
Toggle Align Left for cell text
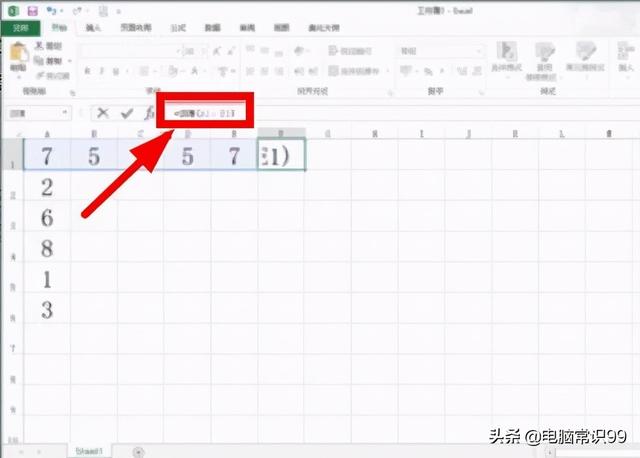pos(250,71)
